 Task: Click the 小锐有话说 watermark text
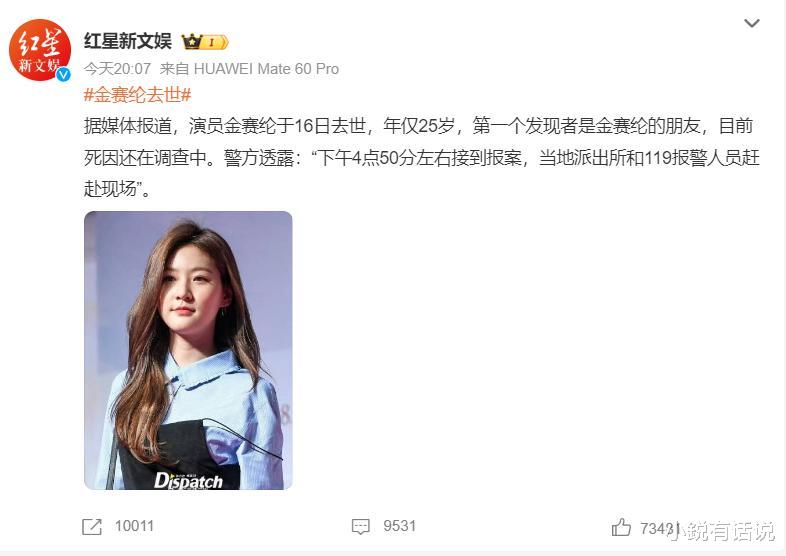coord(722,532)
